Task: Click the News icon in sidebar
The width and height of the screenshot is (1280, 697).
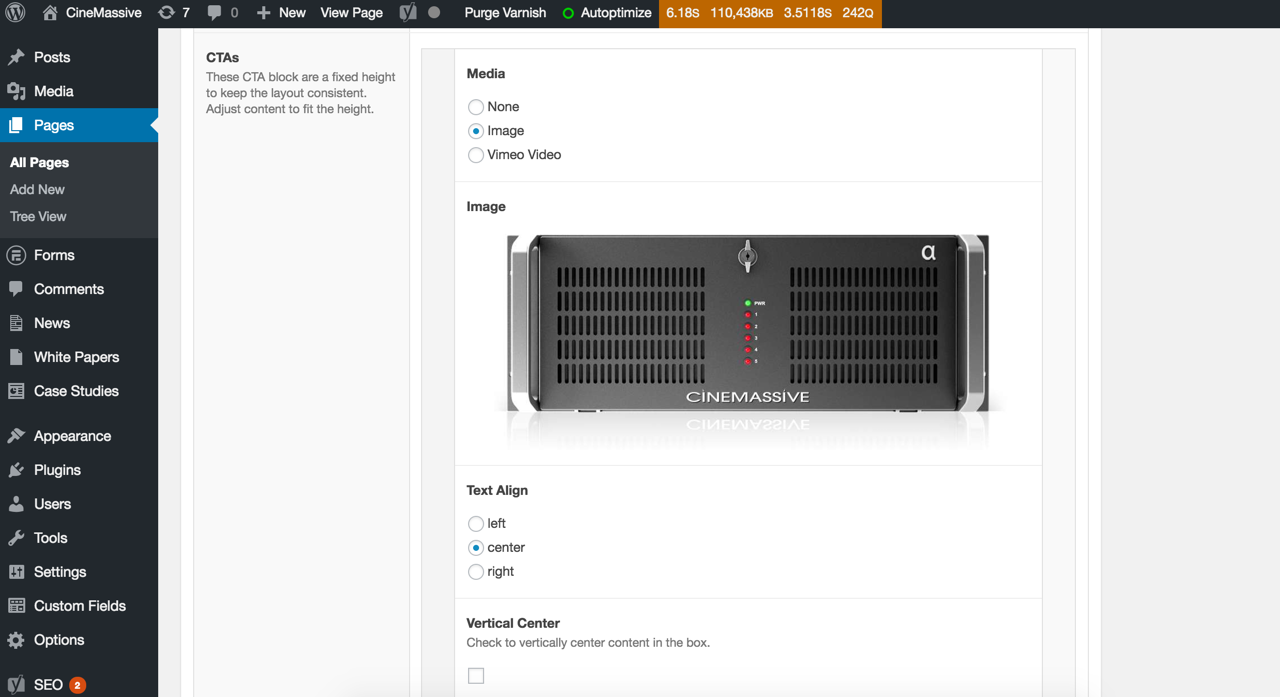Action: pos(16,324)
